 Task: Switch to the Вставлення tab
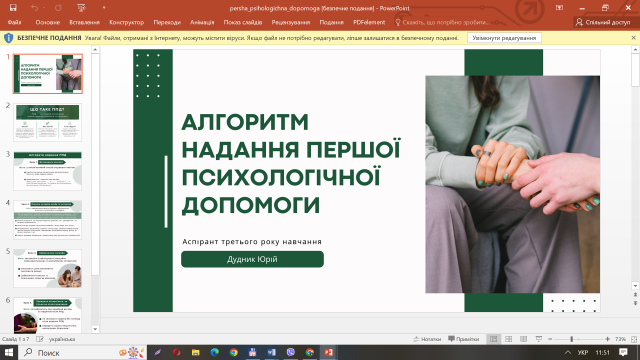point(84,22)
